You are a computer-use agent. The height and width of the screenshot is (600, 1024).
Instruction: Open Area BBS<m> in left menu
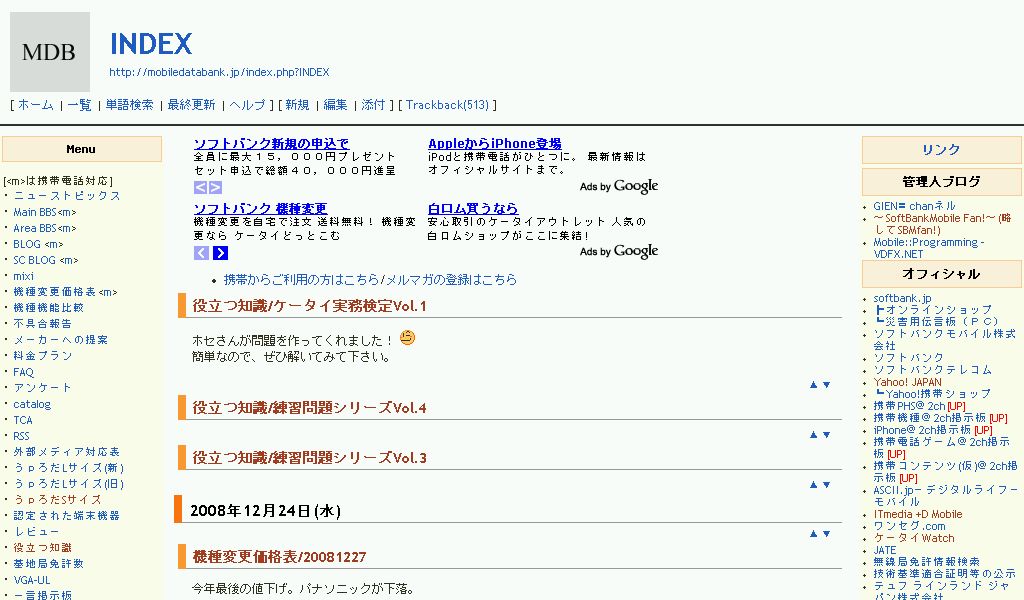[x=44, y=228]
